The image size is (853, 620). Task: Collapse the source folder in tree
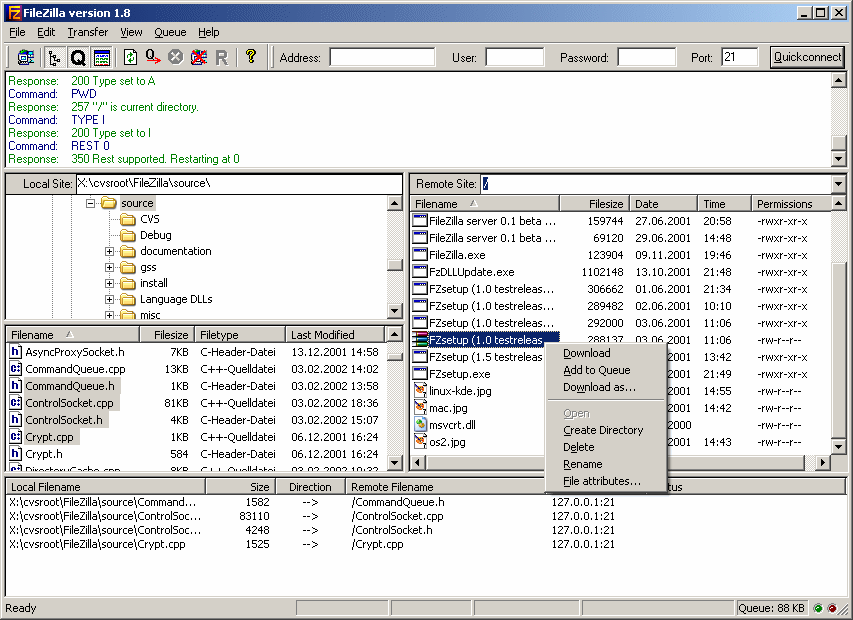click(x=91, y=203)
